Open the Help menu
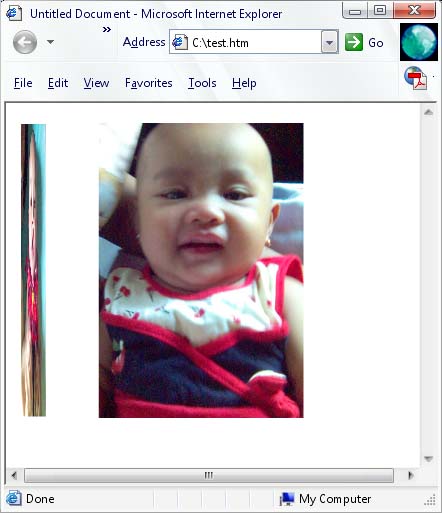Viewport: 442px width, 513px height. tap(244, 83)
